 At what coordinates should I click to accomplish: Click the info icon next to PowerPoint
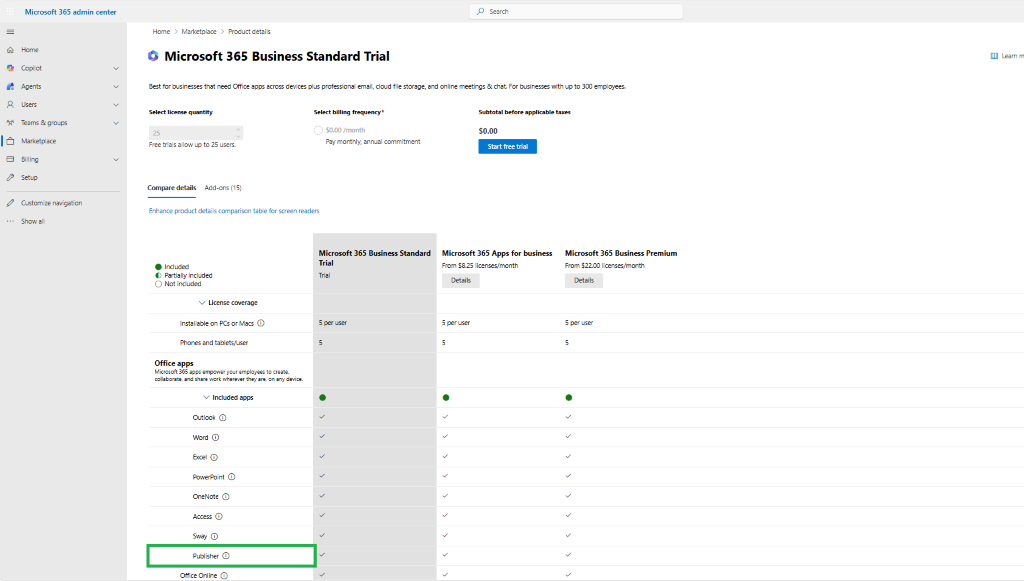(231, 477)
